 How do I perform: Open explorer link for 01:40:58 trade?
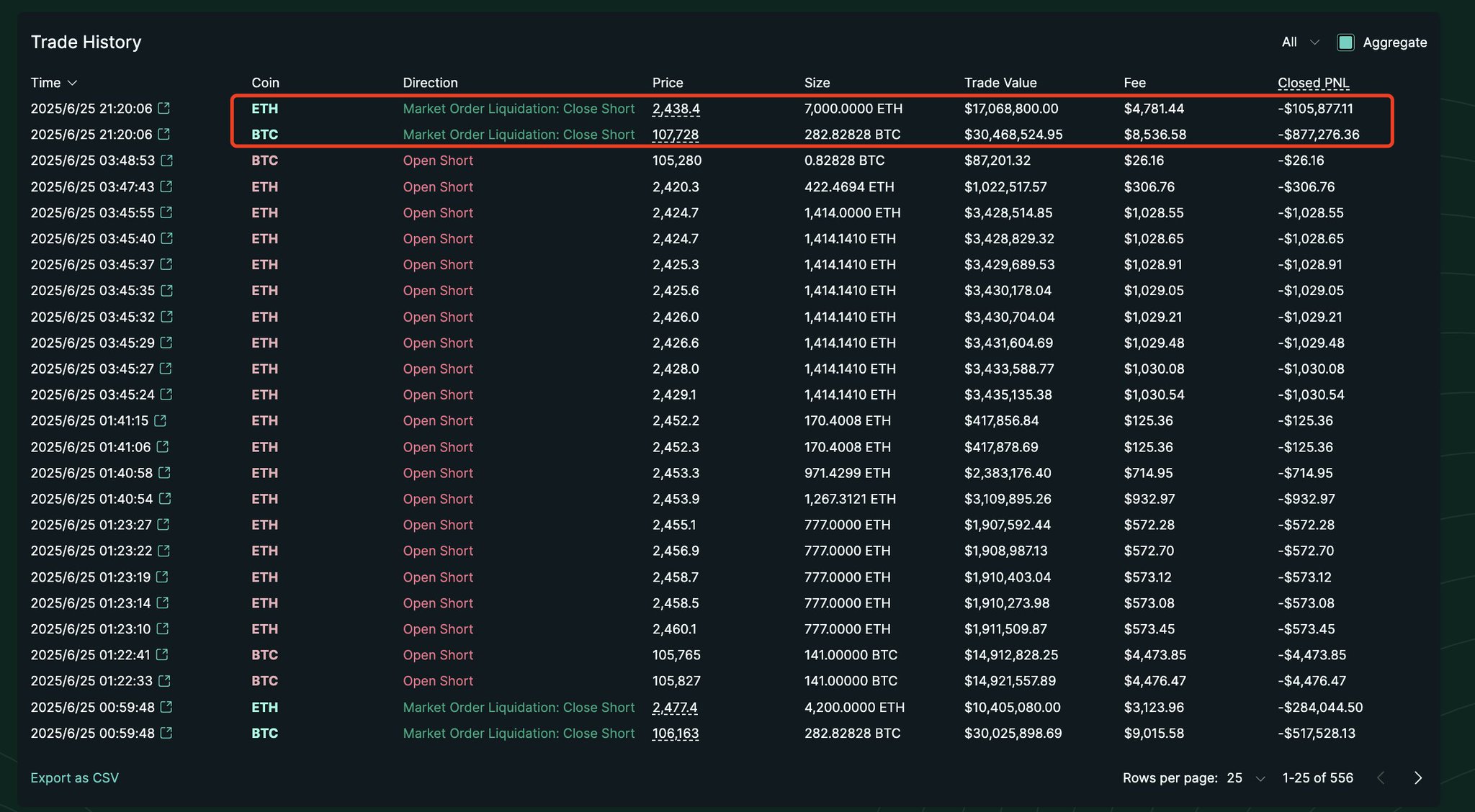pyautogui.click(x=164, y=473)
